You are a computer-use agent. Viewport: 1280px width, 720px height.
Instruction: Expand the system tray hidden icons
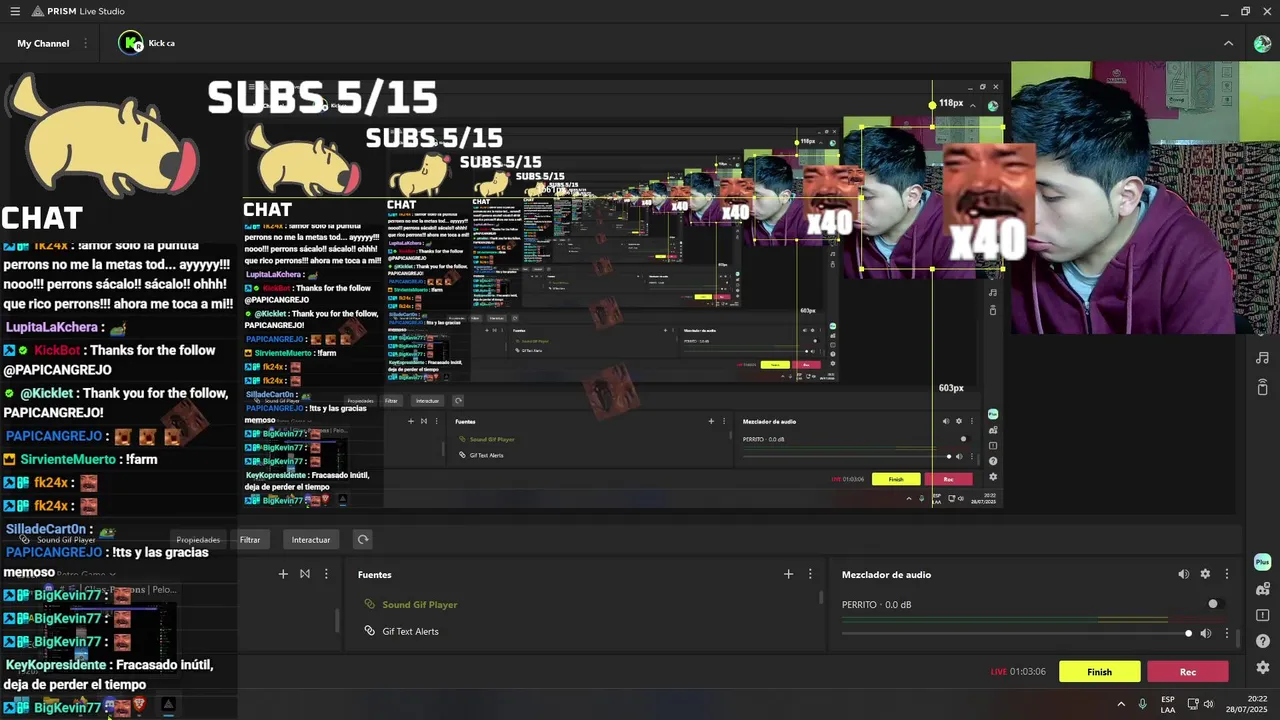(1121, 704)
